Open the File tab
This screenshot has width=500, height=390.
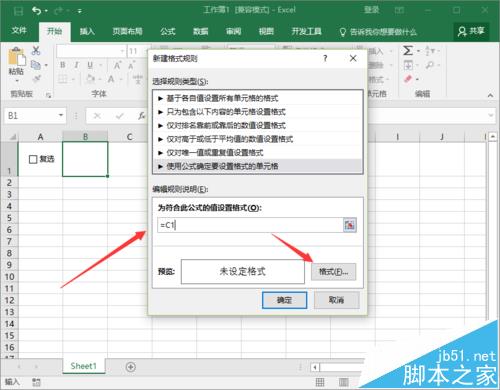click(19, 31)
